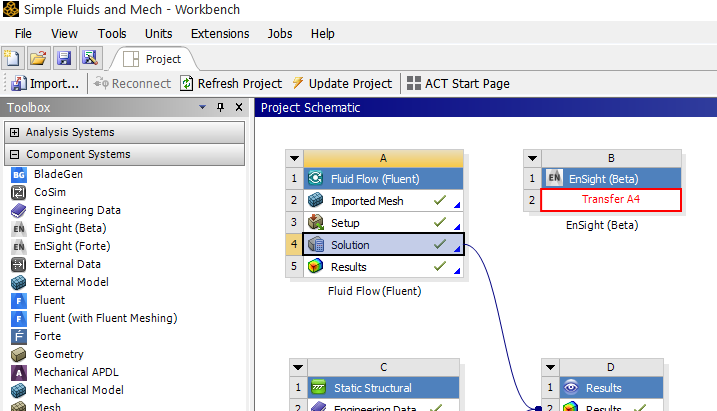Open the Units menu
The width and height of the screenshot is (717, 411).
point(159,34)
